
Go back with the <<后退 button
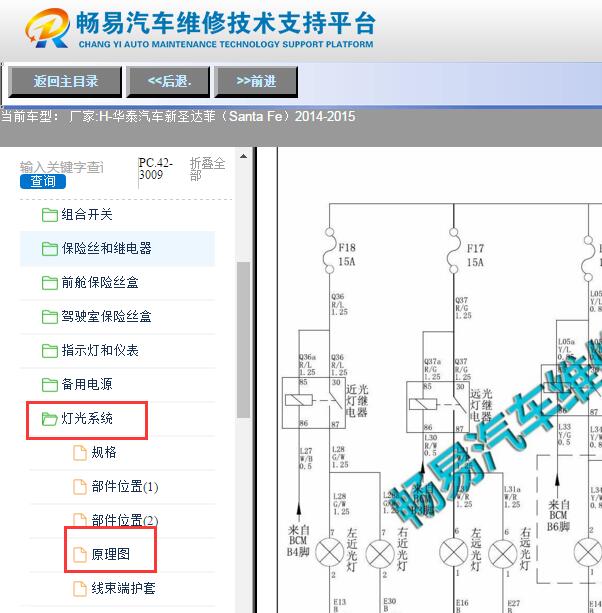coord(168,81)
